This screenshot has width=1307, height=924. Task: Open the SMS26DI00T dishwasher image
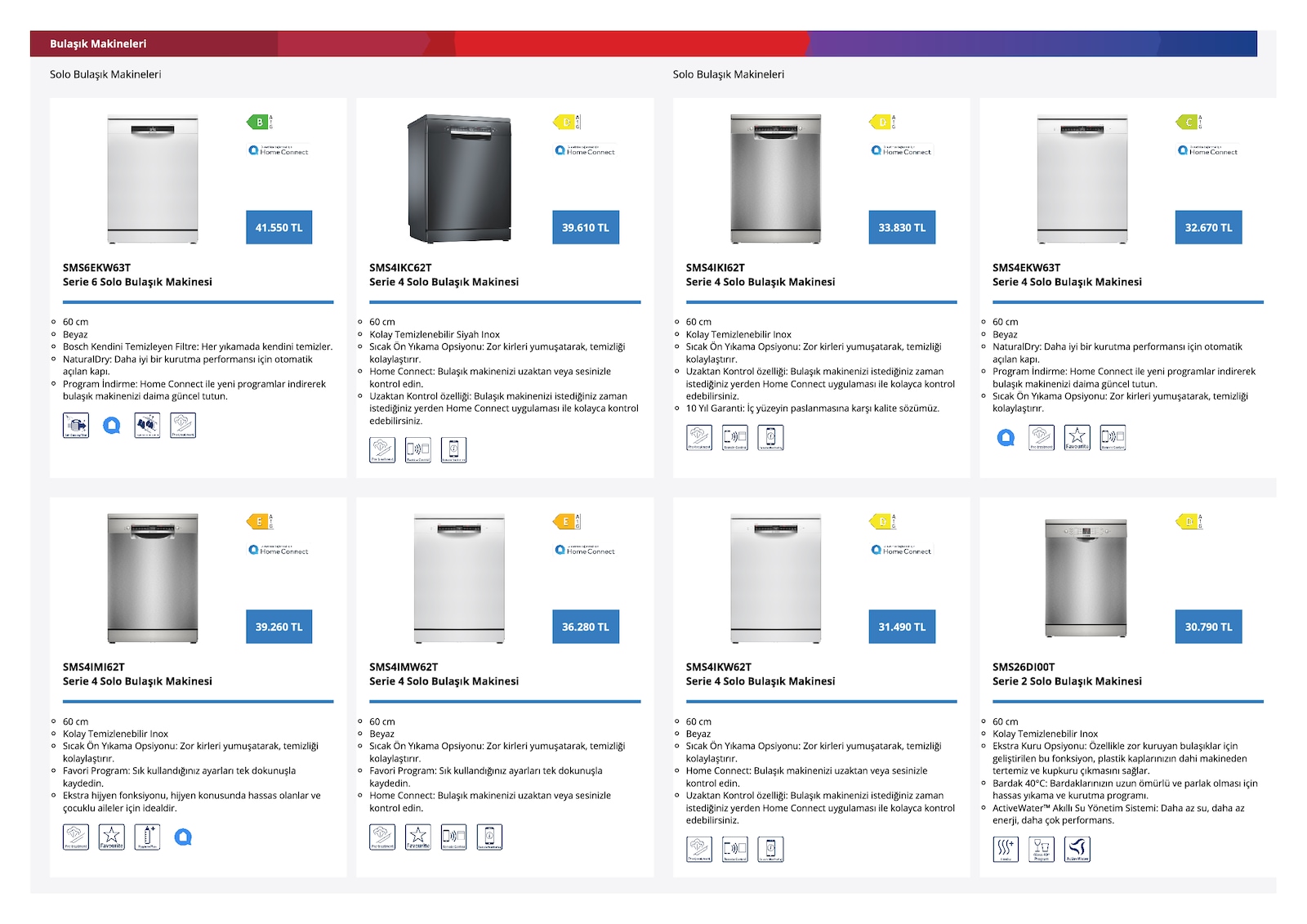(1086, 578)
